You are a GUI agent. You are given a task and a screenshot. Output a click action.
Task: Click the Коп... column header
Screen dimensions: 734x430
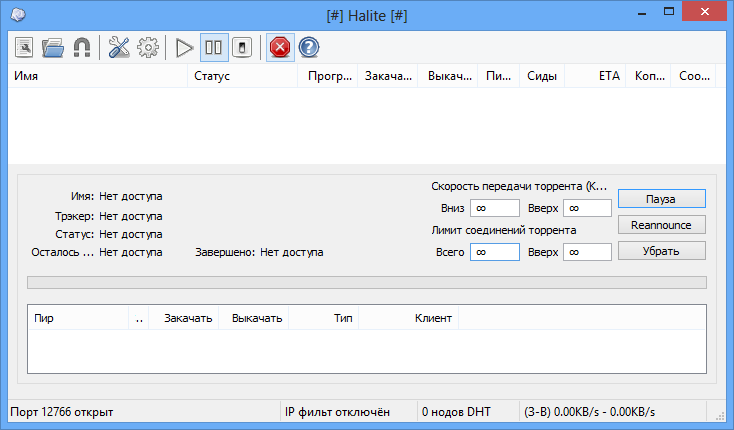click(648, 76)
